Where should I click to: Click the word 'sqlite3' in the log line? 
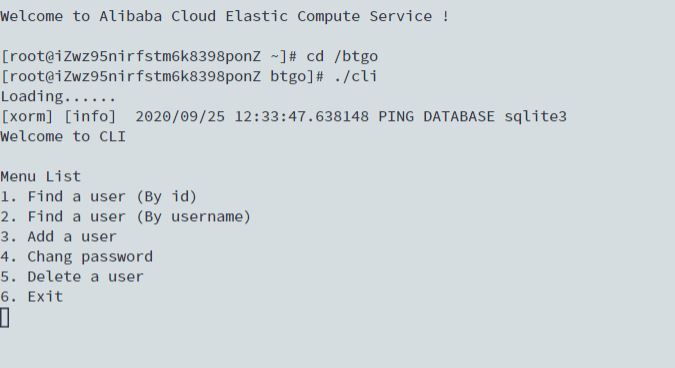pyautogui.click(x=536, y=117)
